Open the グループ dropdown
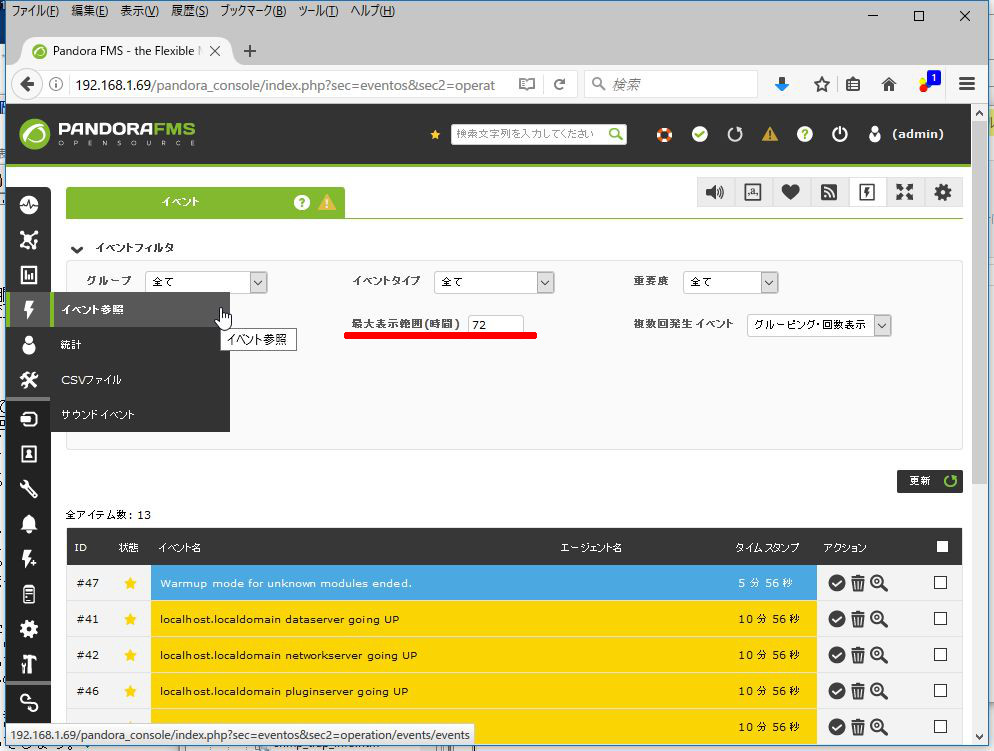This screenshot has width=994, height=751. tap(206, 282)
